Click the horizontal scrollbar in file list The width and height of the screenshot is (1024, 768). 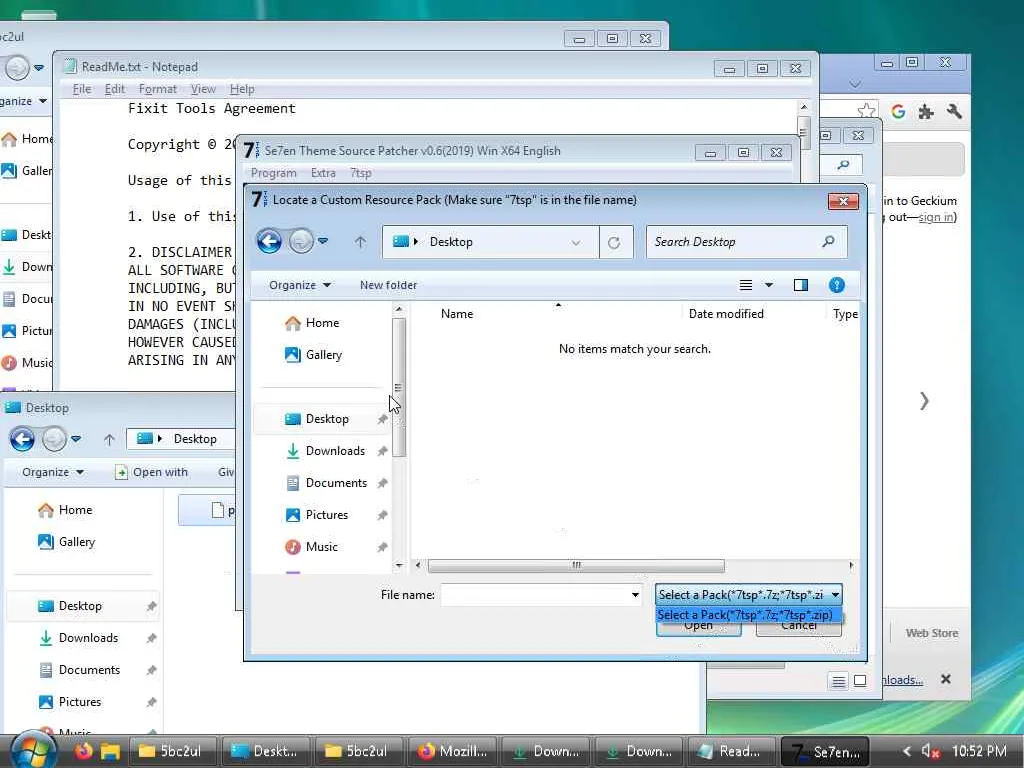(576, 566)
